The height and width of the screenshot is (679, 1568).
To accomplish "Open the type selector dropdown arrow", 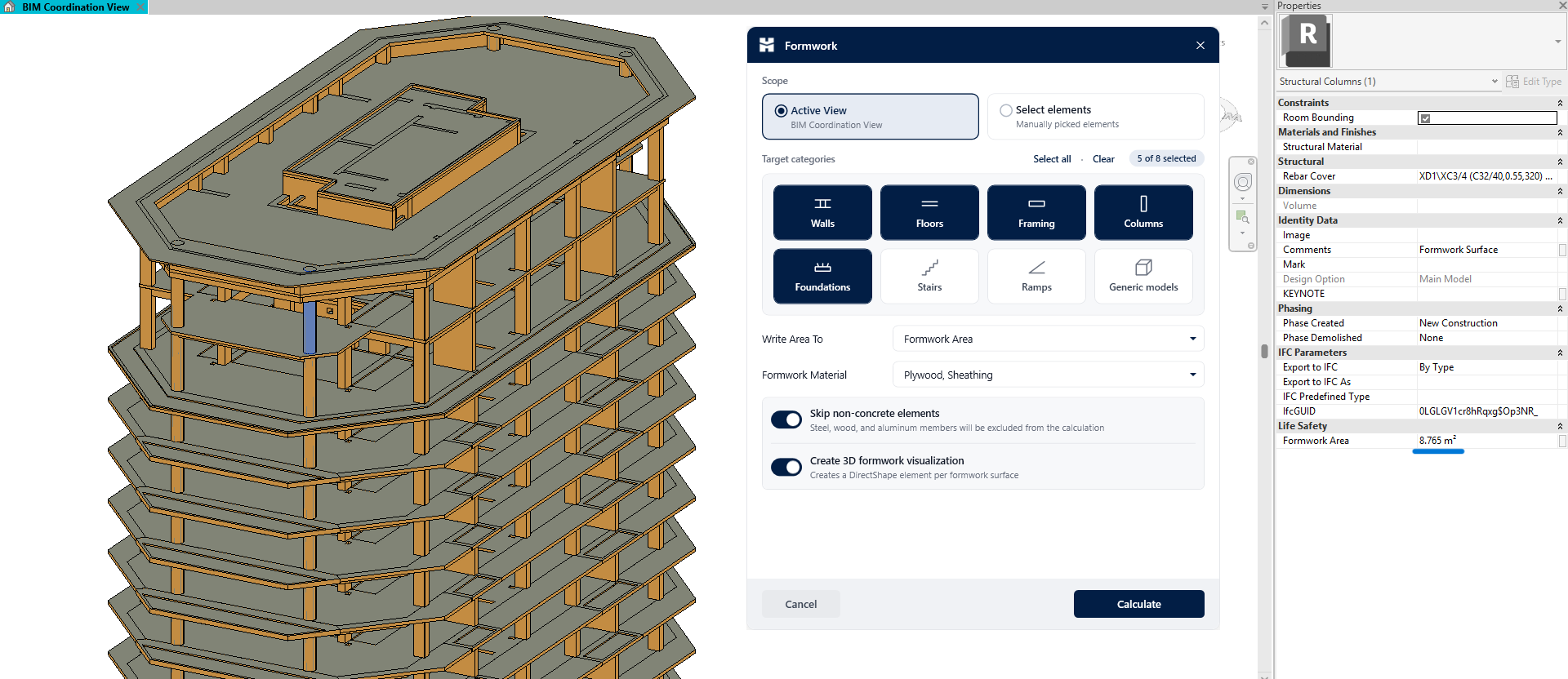I will [1557, 42].
